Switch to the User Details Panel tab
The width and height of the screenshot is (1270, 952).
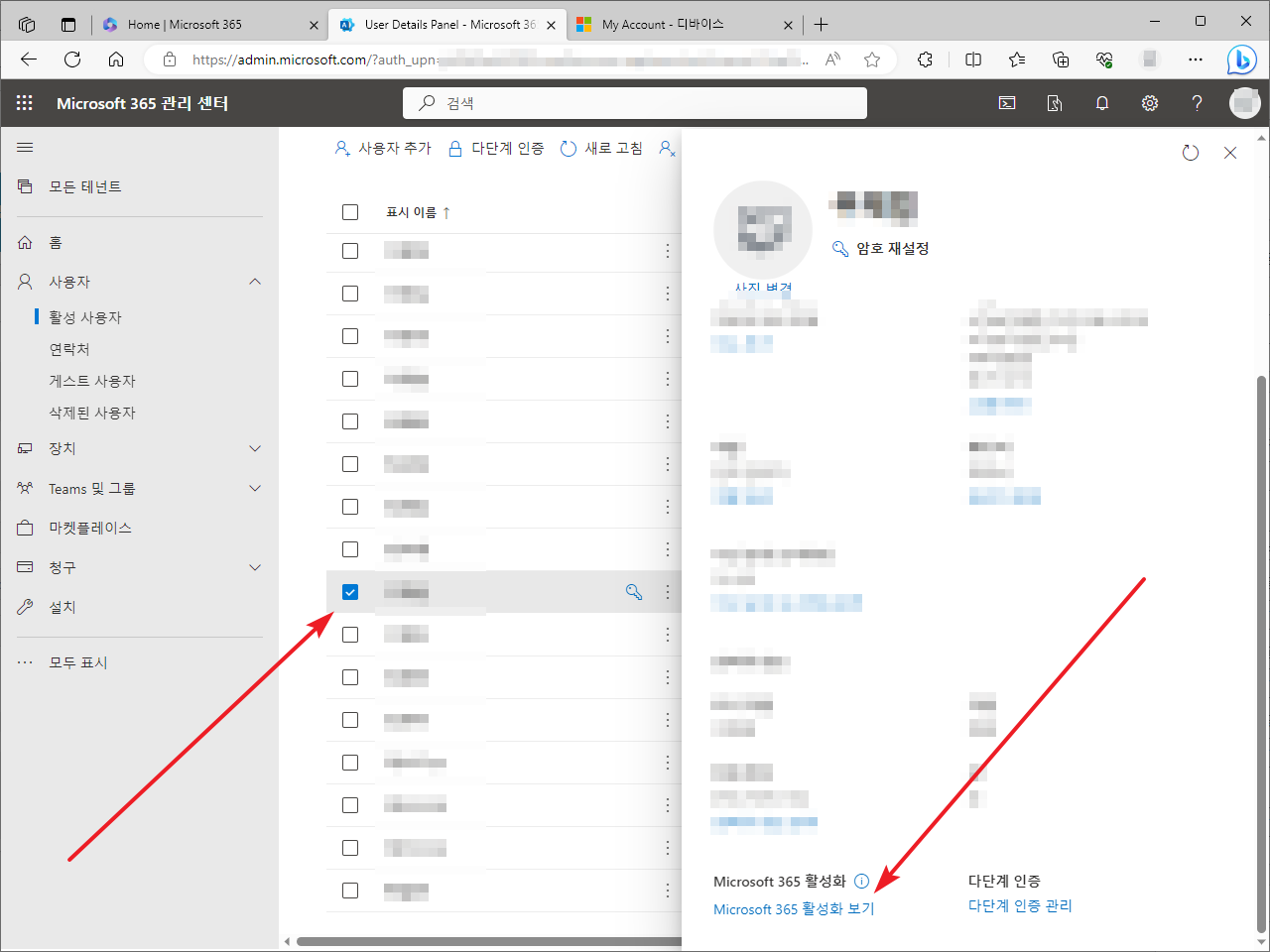point(449,24)
